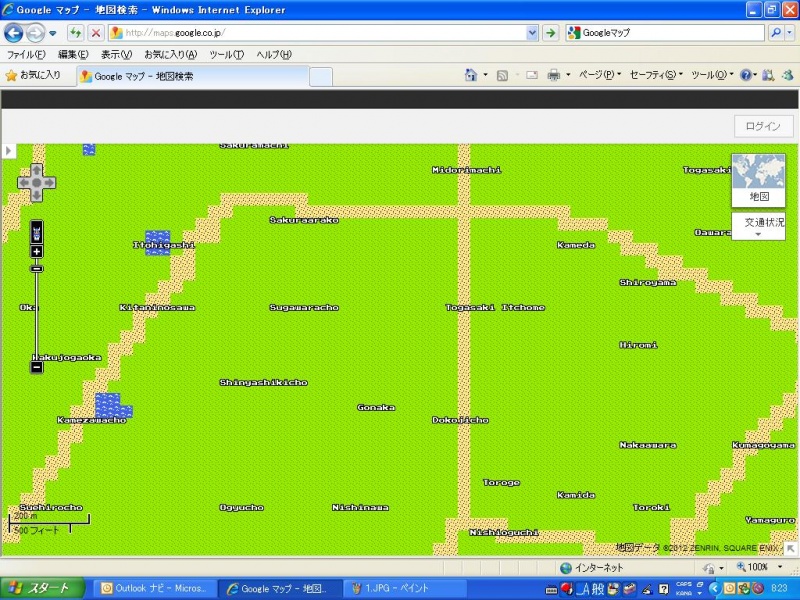800x600 pixels.
Task: Click the Googleマップ search box
Action: (665, 33)
